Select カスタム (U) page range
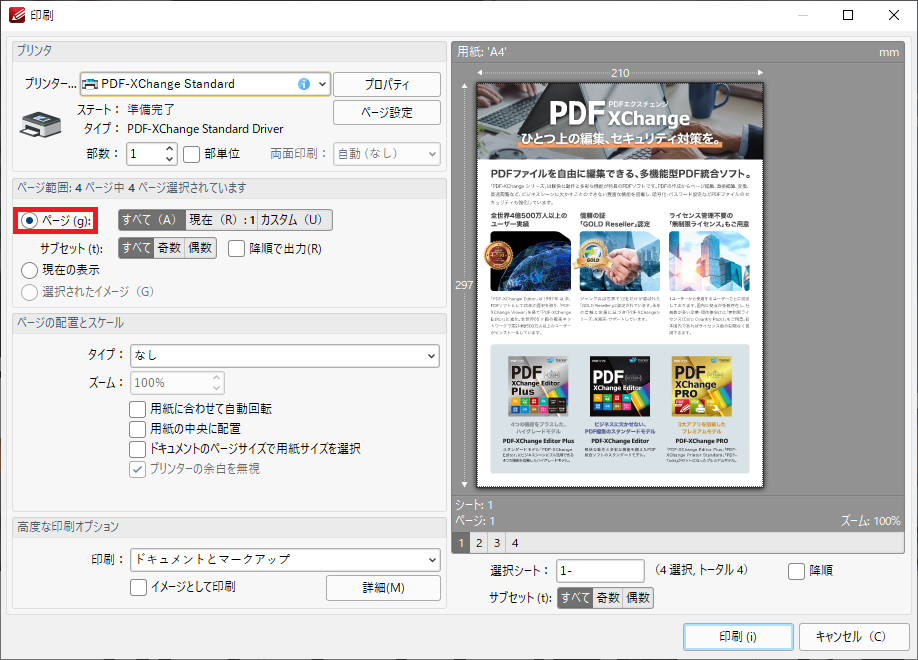The height and width of the screenshot is (660, 918). (x=294, y=220)
